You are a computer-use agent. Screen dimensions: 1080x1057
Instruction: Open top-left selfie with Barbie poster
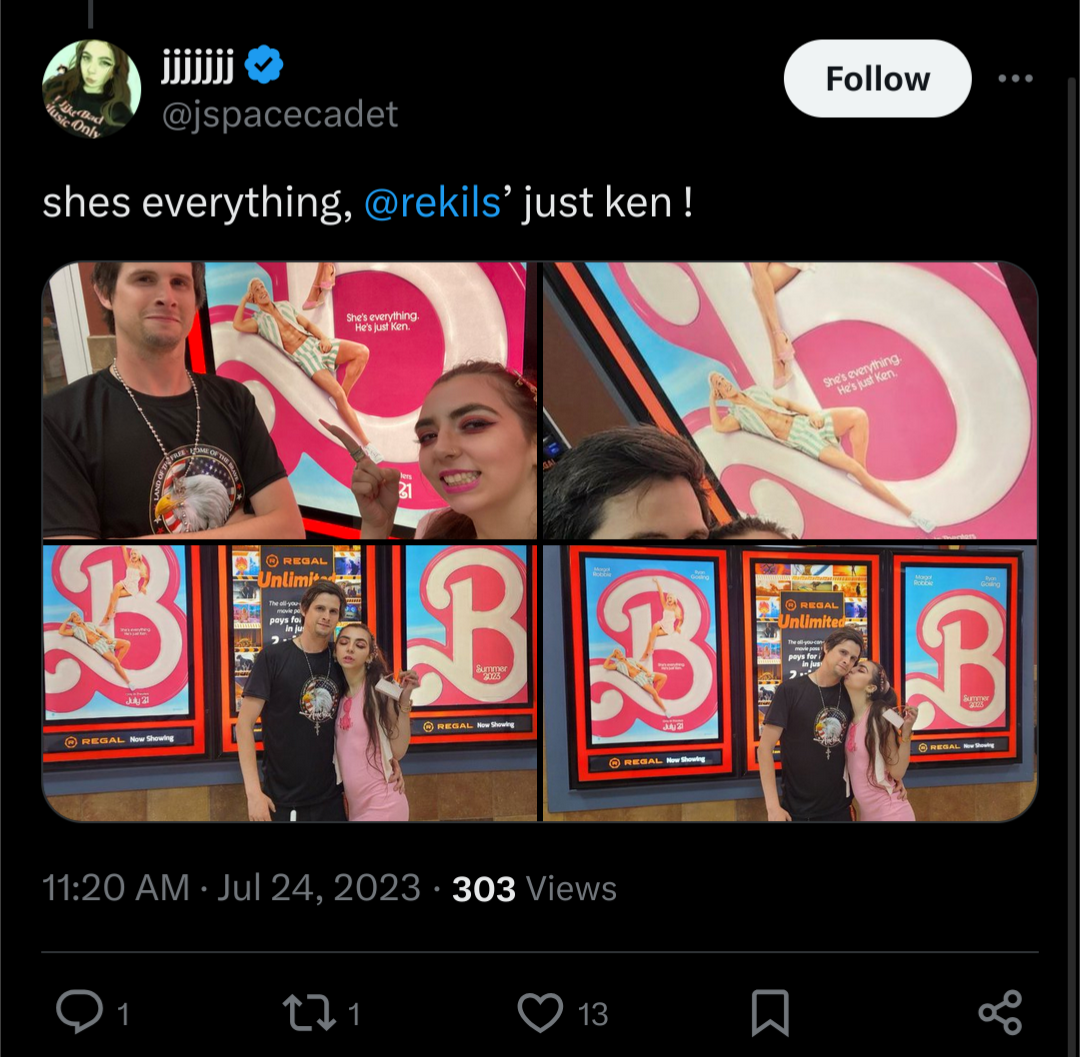pyautogui.click(x=290, y=400)
